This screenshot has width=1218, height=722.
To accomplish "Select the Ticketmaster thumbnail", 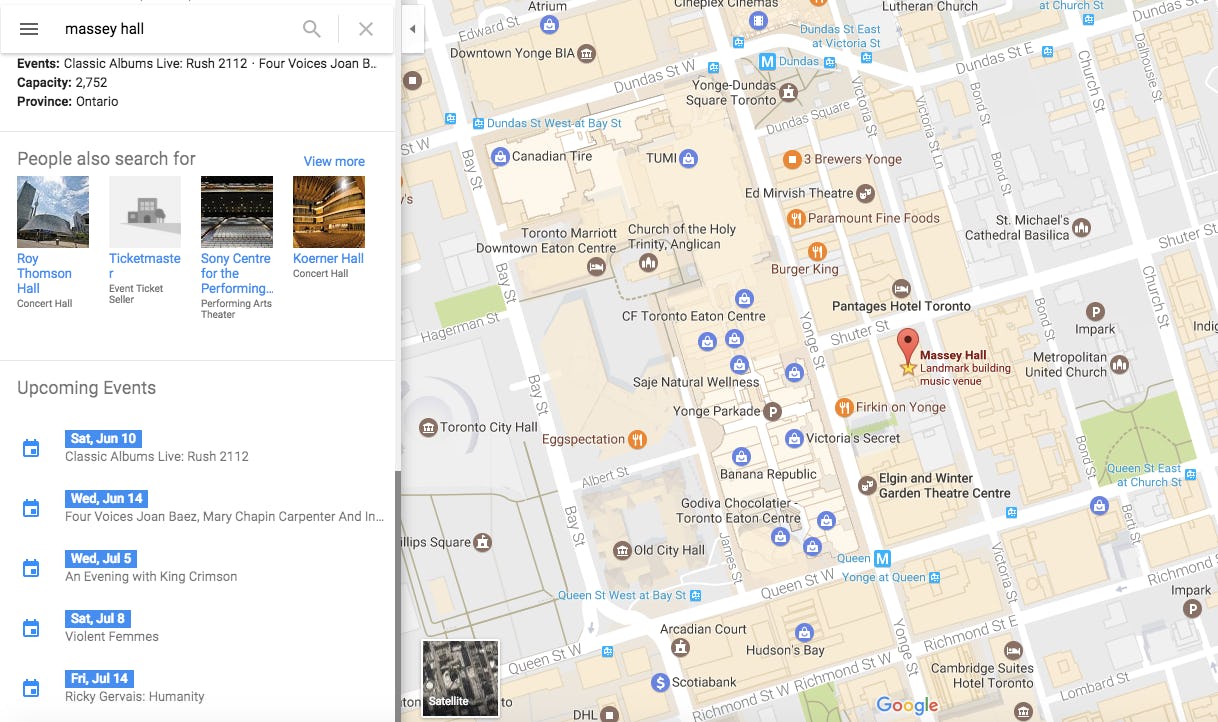I will (144, 211).
